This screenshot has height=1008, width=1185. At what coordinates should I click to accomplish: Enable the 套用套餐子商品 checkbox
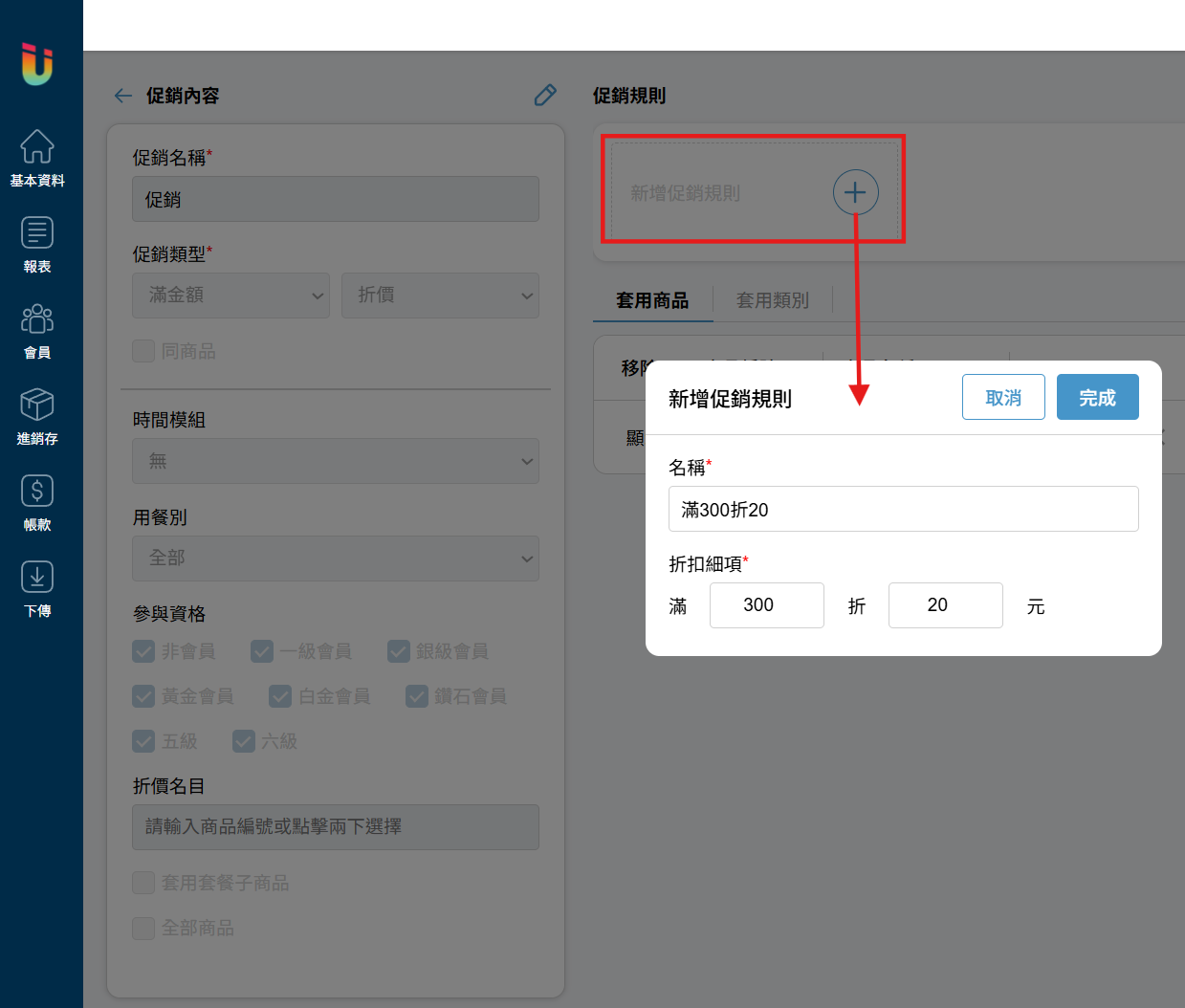pos(143,883)
